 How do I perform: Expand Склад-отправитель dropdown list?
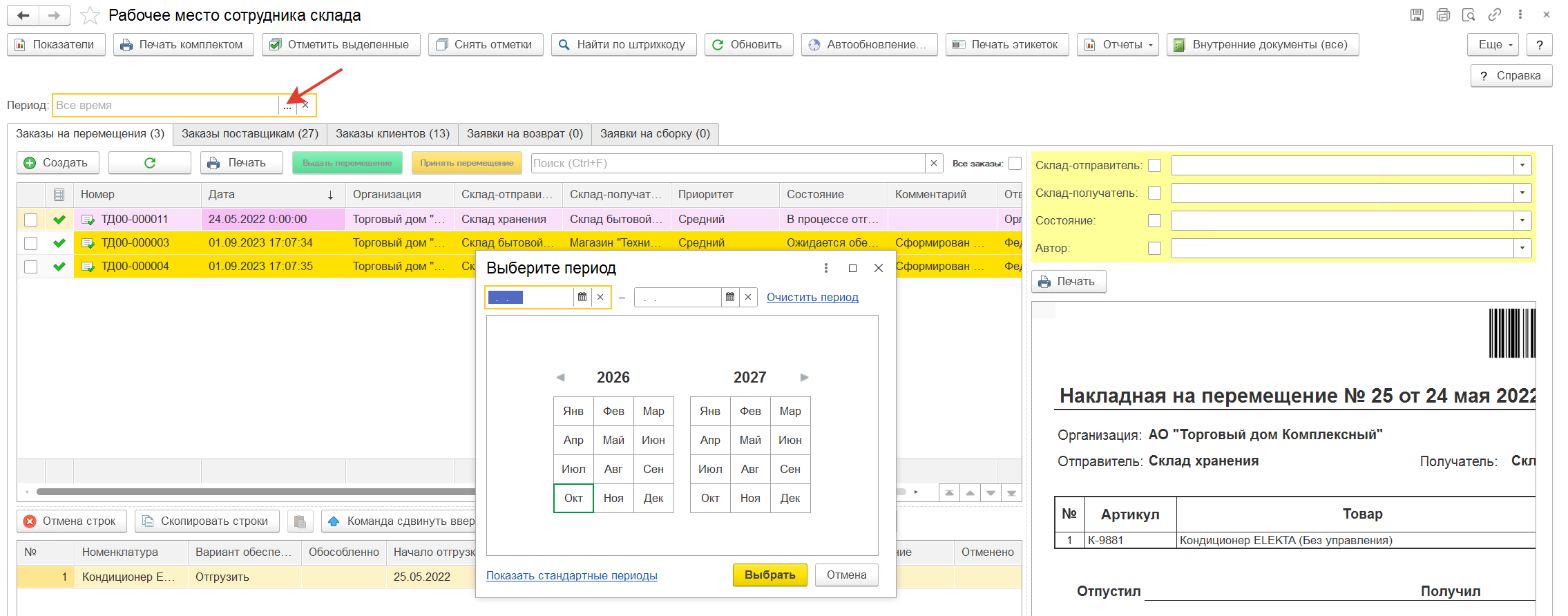[1522, 166]
